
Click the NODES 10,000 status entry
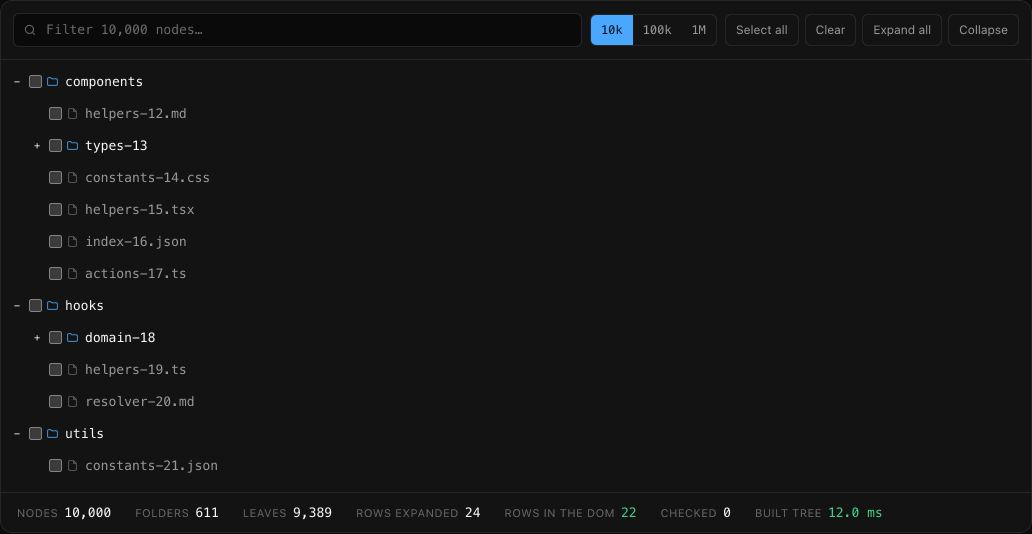click(64, 513)
